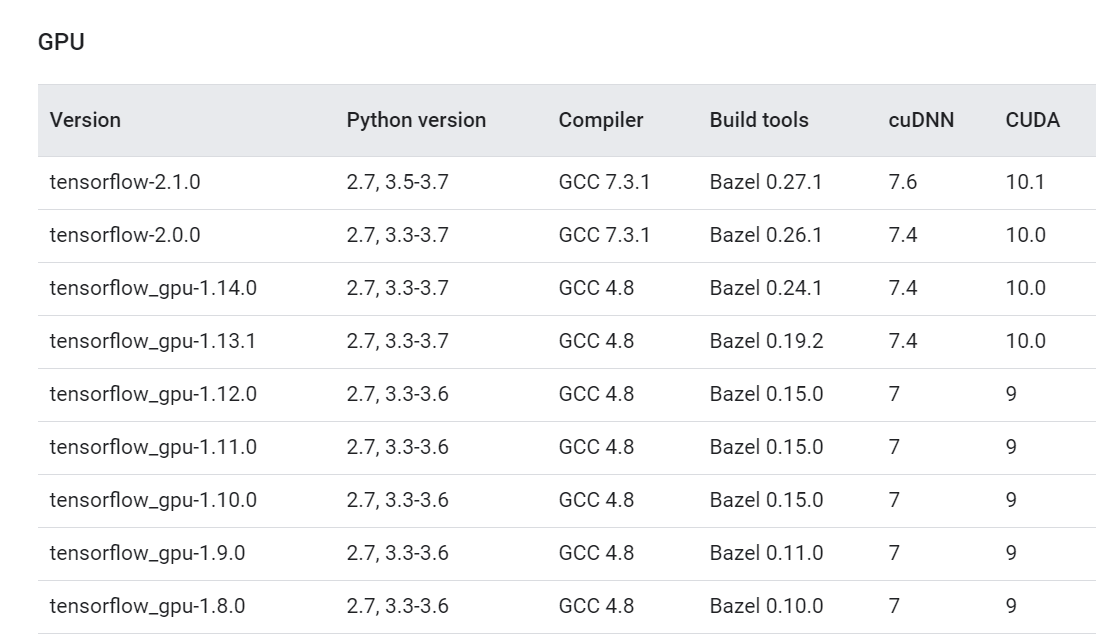The width and height of the screenshot is (1116, 635).
Task: Click the tensorflow_gpu-1.13.1 row label
Action: click(153, 341)
